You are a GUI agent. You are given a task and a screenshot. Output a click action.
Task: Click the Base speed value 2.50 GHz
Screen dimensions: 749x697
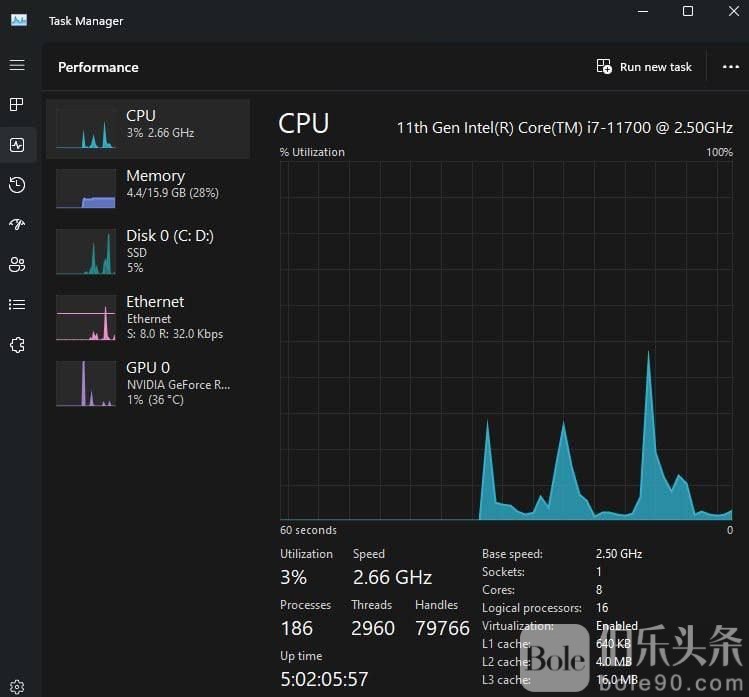click(619, 554)
